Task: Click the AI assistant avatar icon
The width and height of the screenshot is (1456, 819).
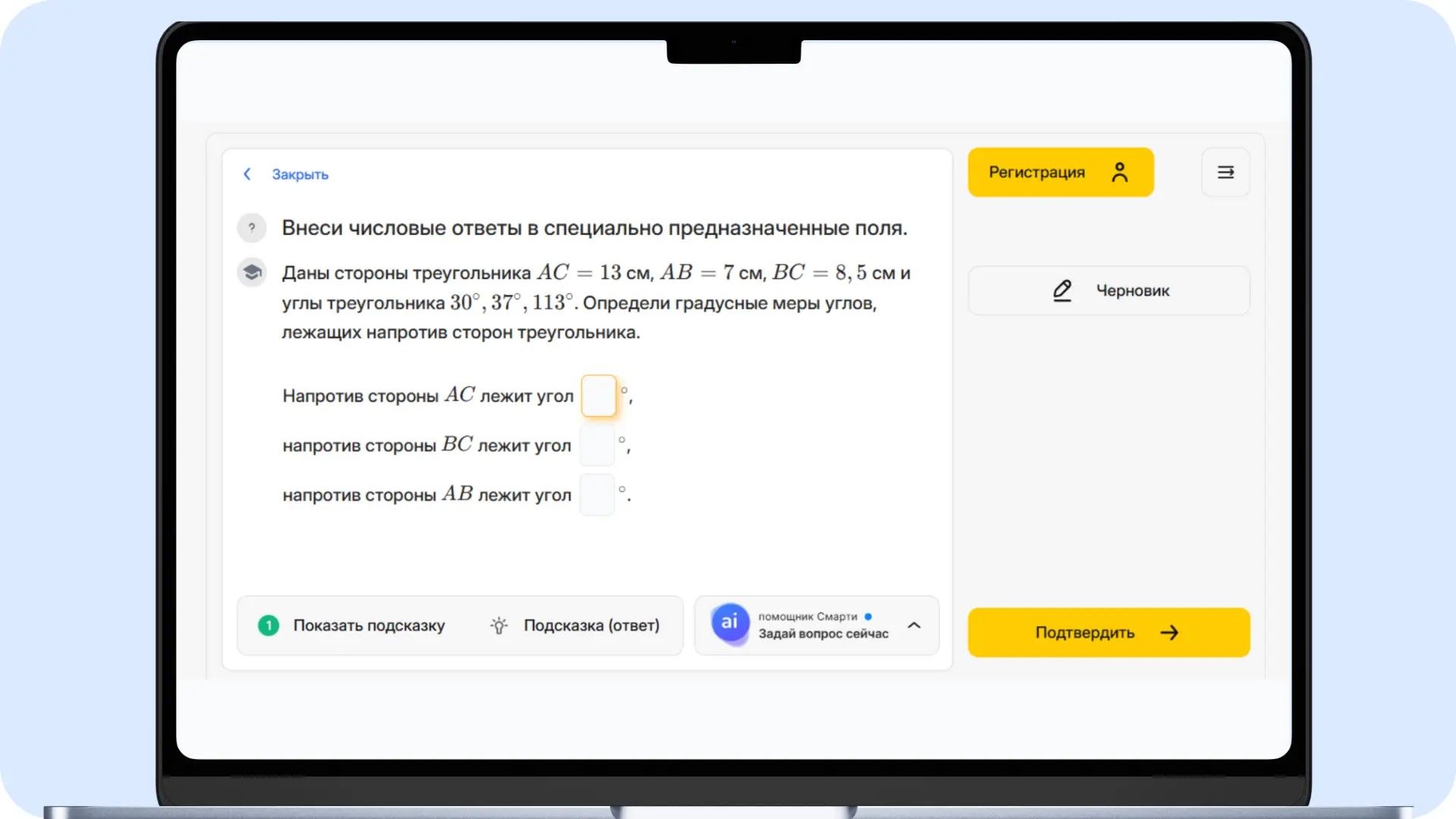Action: [730, 623]
